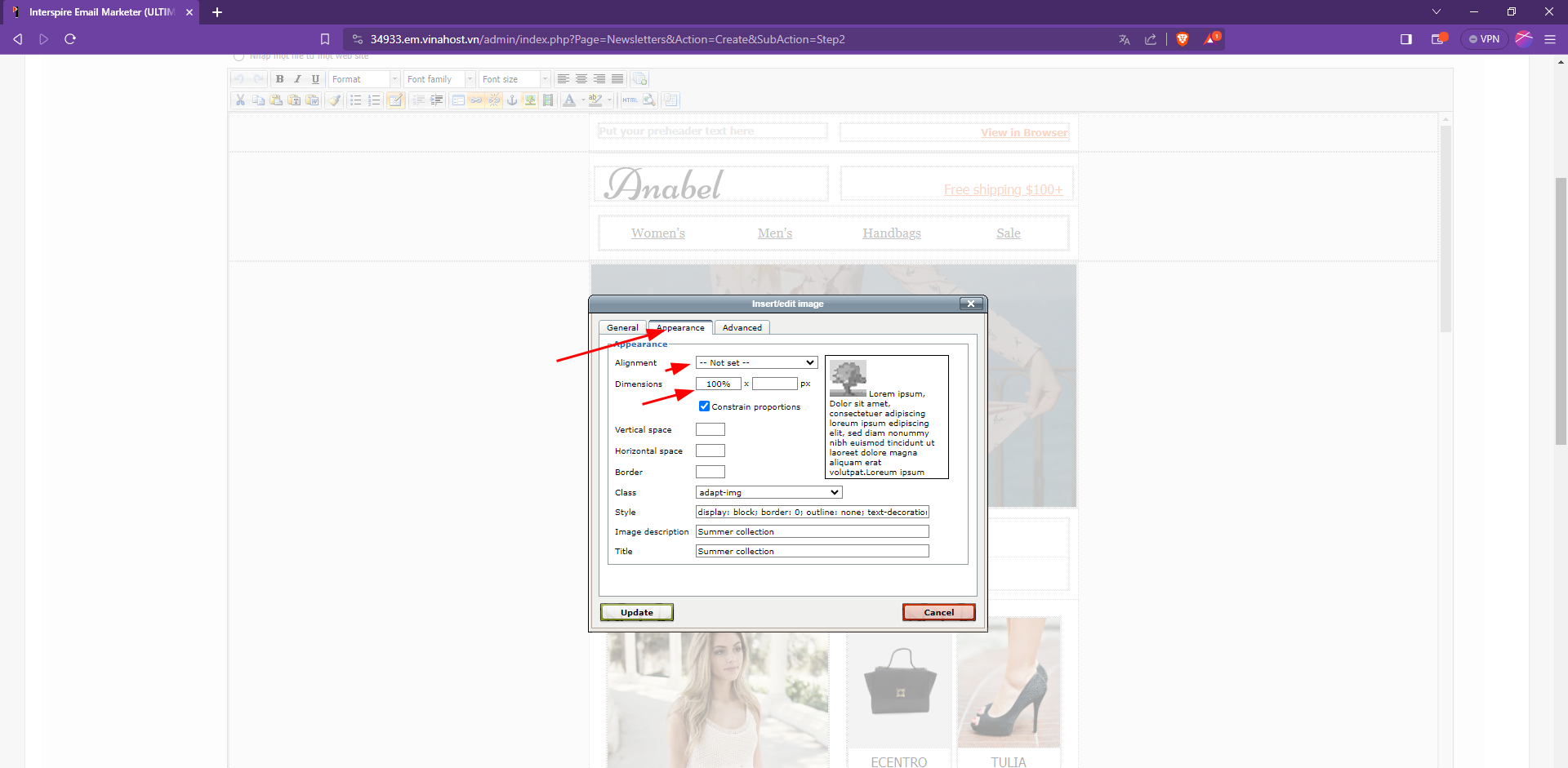The height and width of the screenshot is (768, 1568).
Task: Uncheck the Constrain proportions checkbox
Action: coord(704,406)
